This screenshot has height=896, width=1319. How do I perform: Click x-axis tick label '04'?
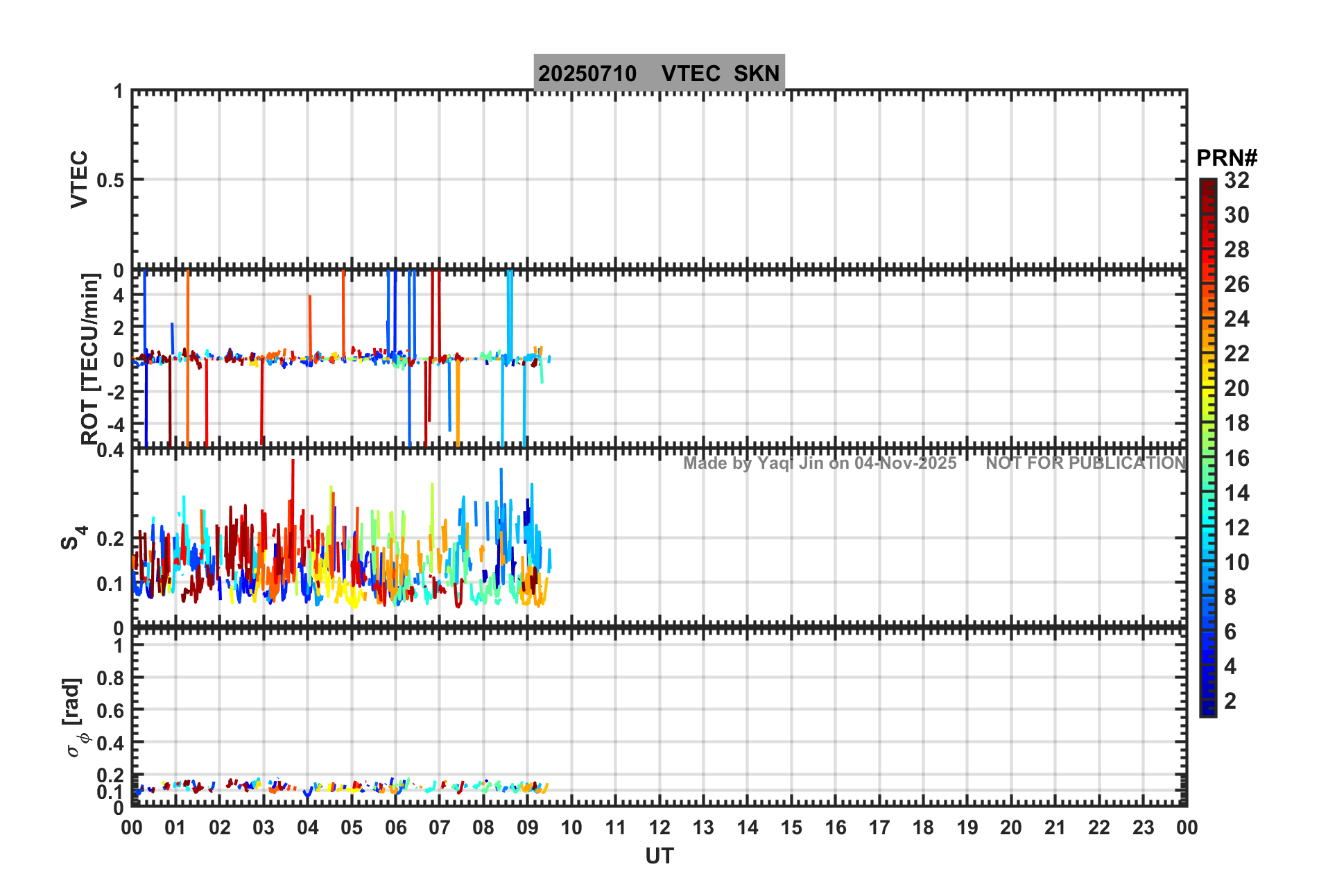pos(308,827)
